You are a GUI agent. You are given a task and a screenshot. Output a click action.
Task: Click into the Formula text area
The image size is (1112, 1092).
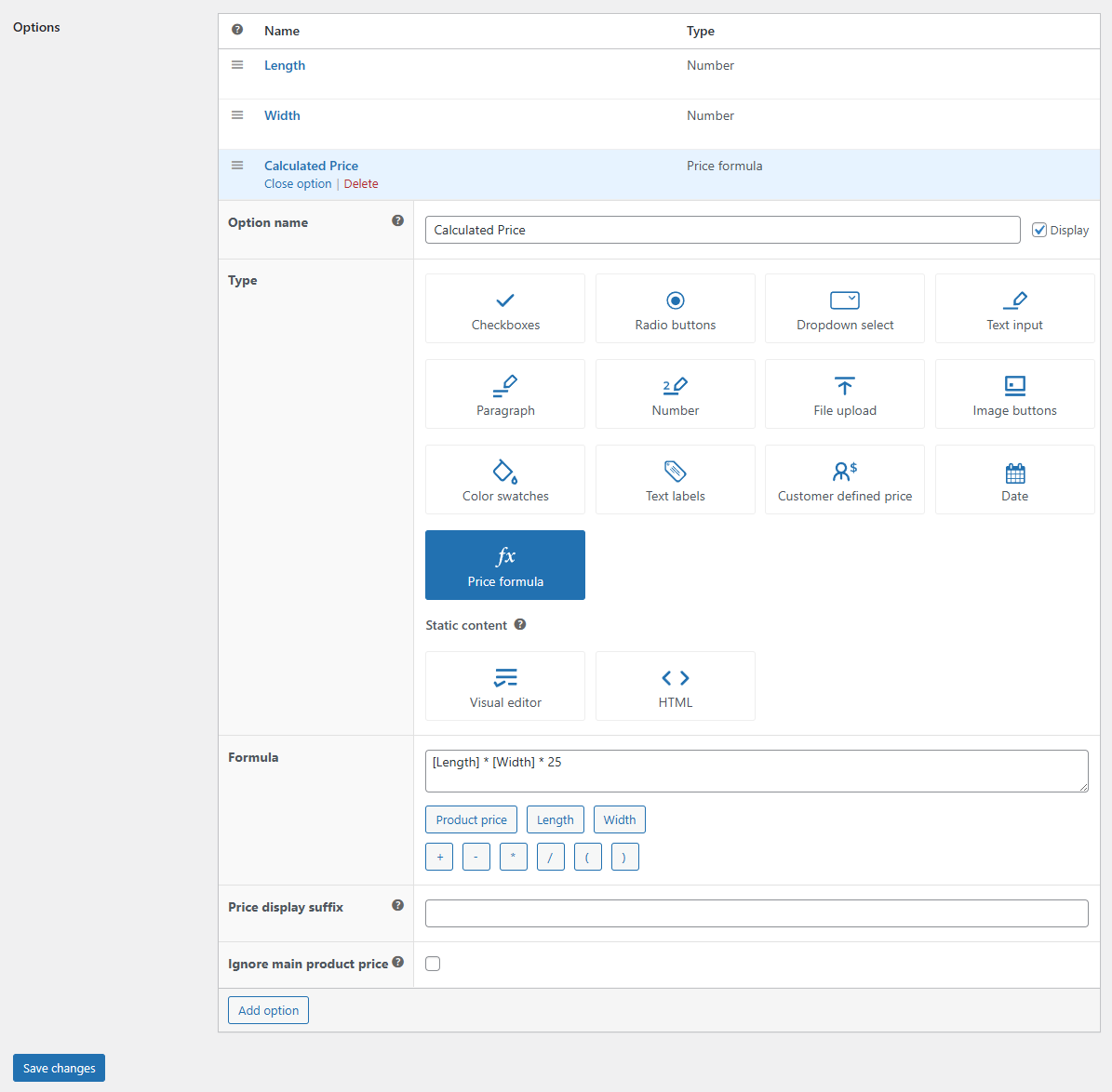757,771
